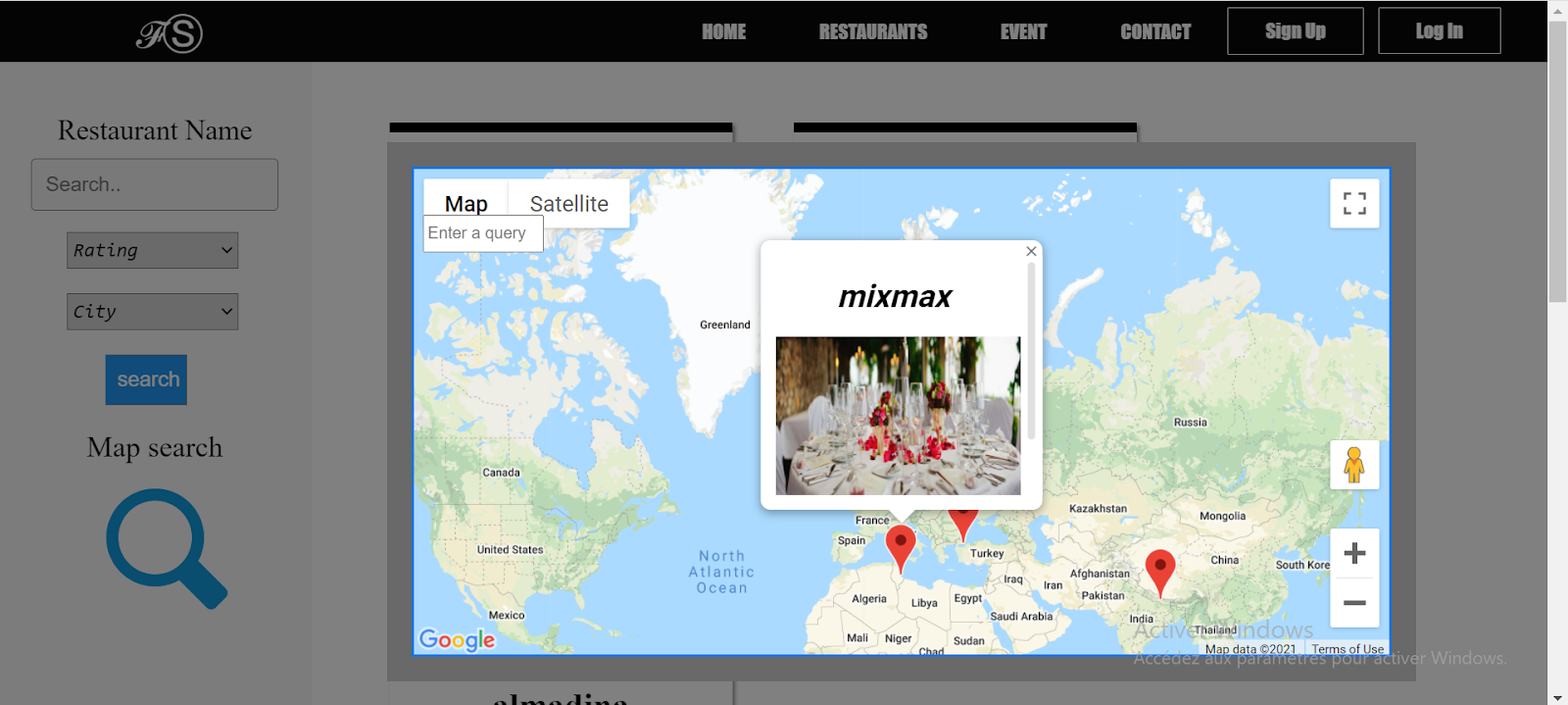Click the scrollbar up arrow
The height and width of the screenshot is (705, 1568).
(1557, 10)
